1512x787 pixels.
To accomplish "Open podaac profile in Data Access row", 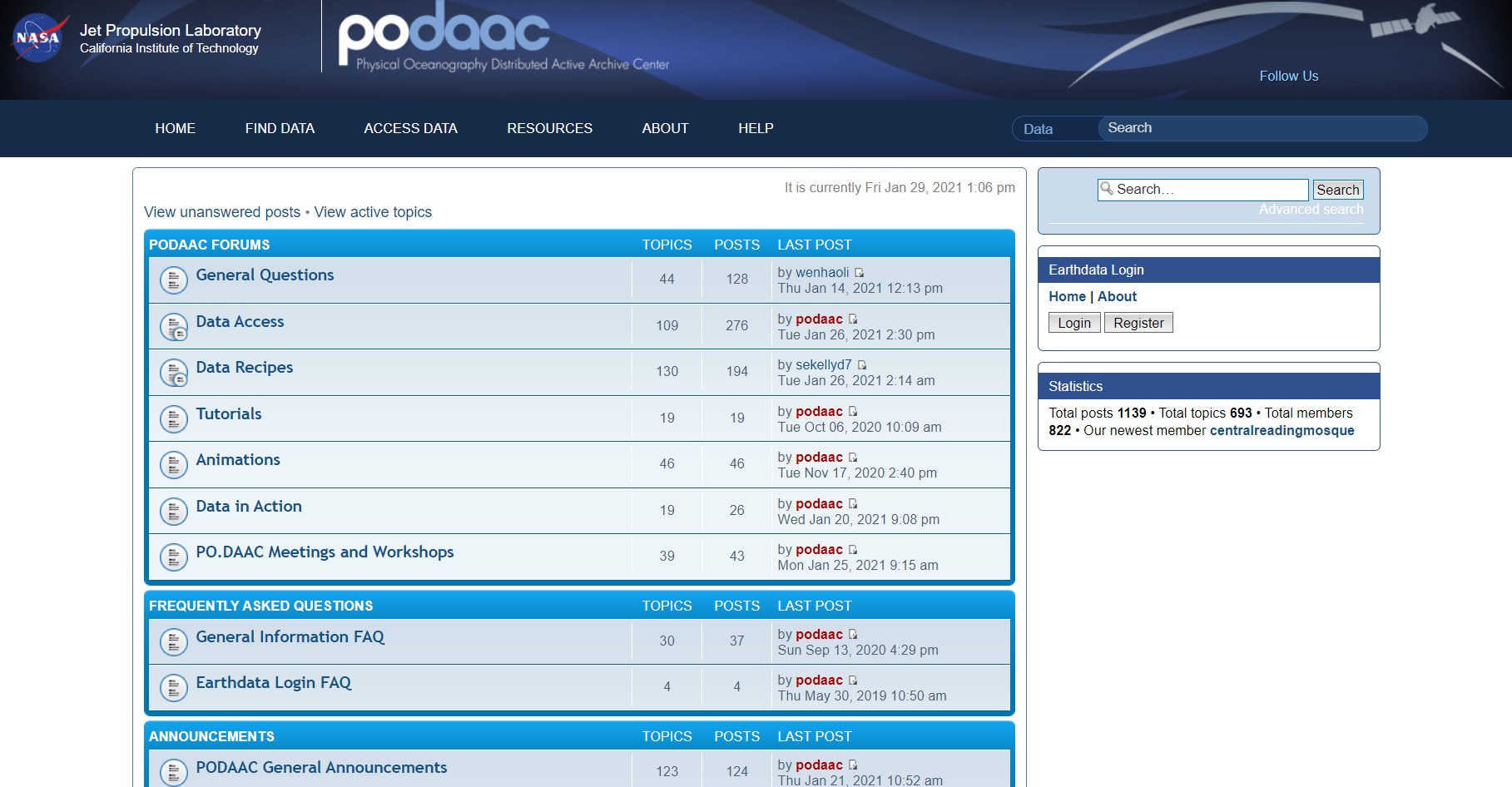I will point(819,319).
